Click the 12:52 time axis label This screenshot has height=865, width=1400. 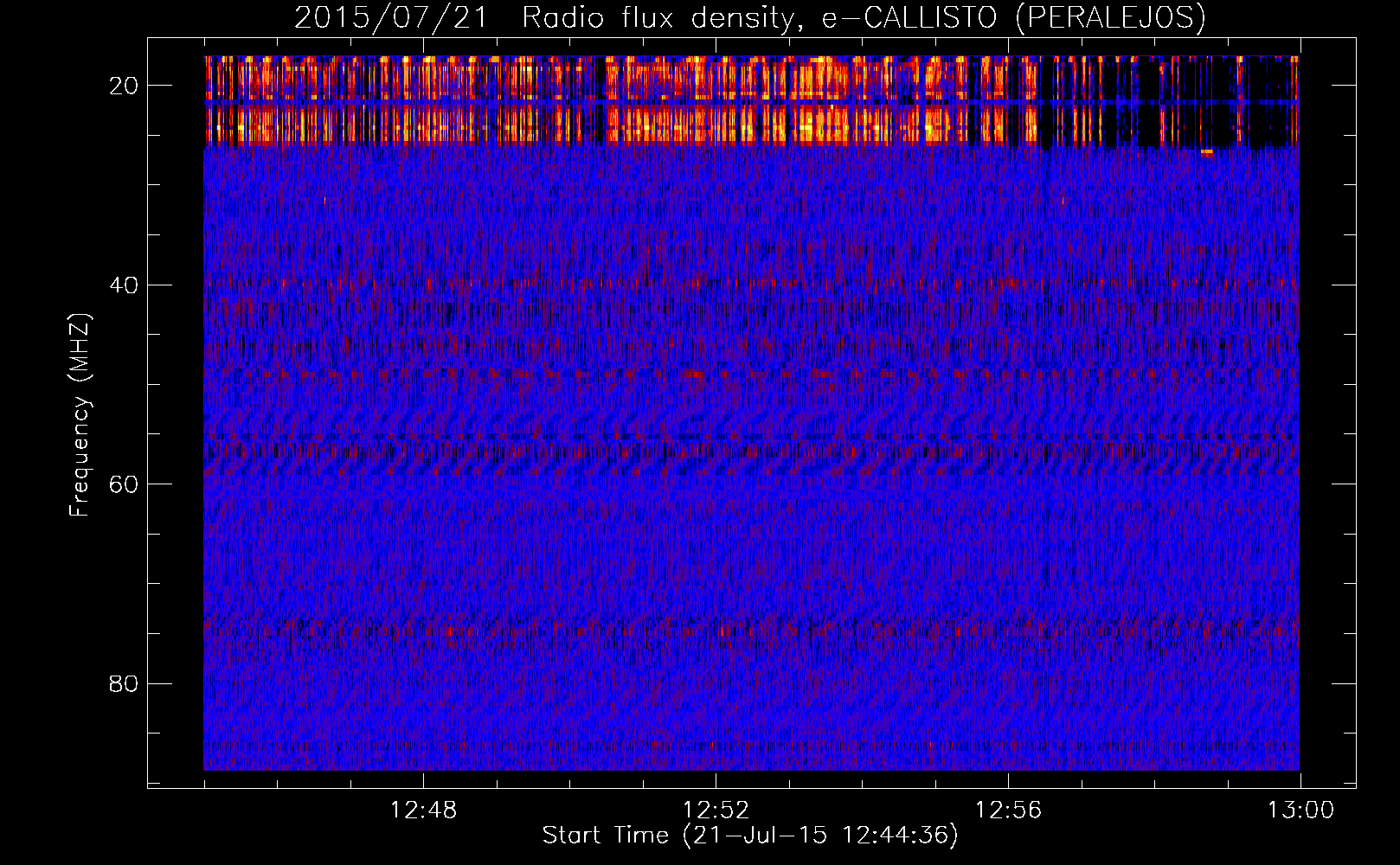716,811
